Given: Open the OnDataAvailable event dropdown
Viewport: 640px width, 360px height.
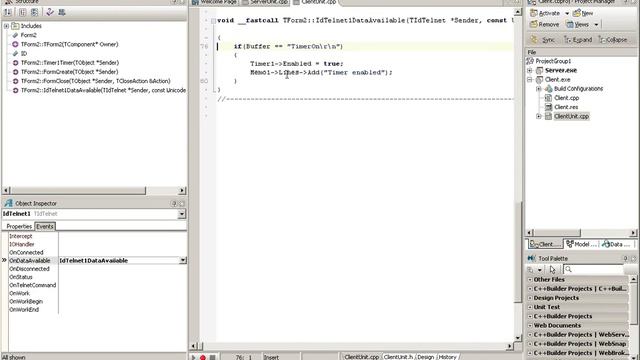Looking at the screenshot, I should click(x=183, y=260).
